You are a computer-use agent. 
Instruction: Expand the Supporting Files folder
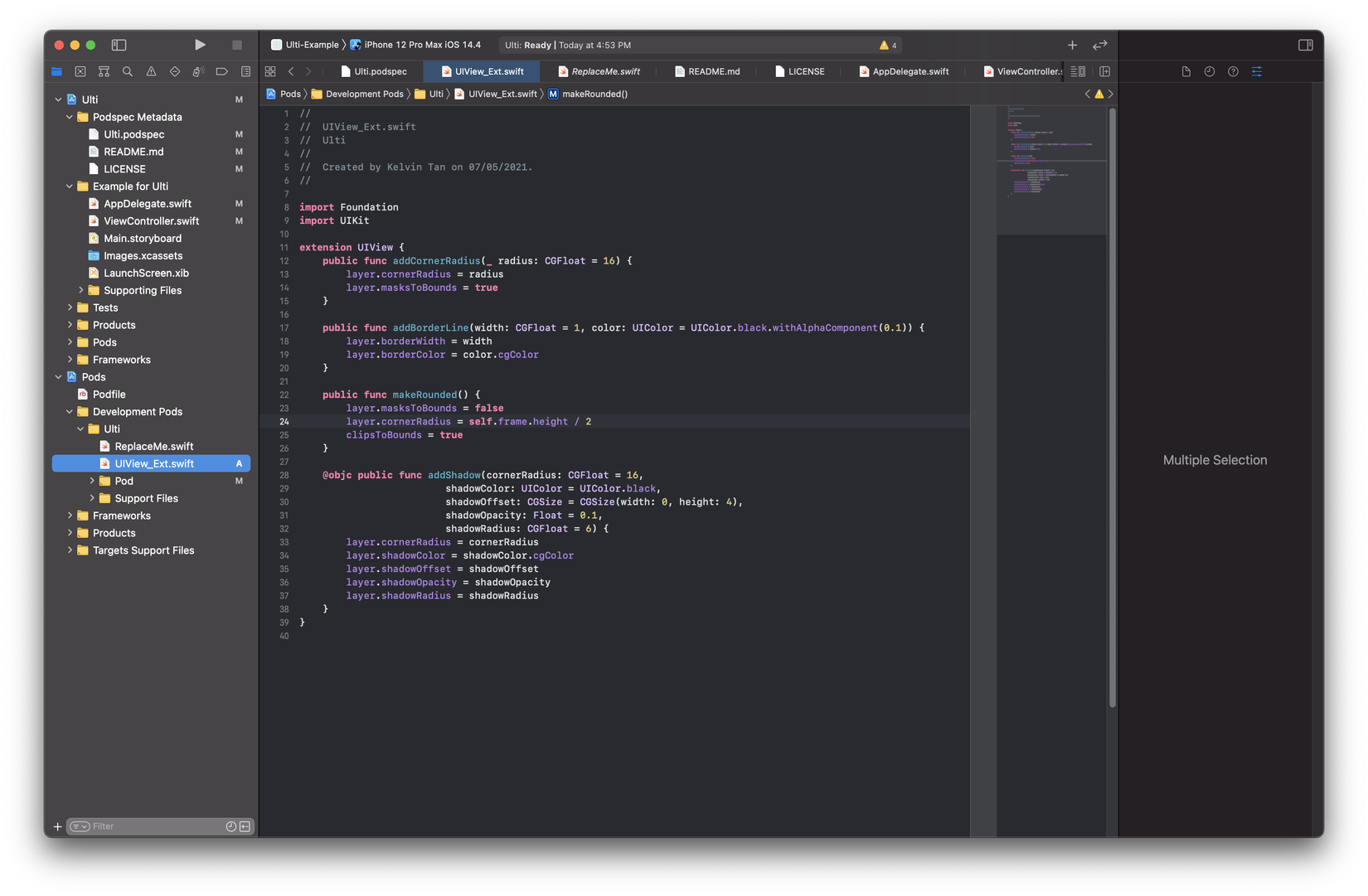81,290
